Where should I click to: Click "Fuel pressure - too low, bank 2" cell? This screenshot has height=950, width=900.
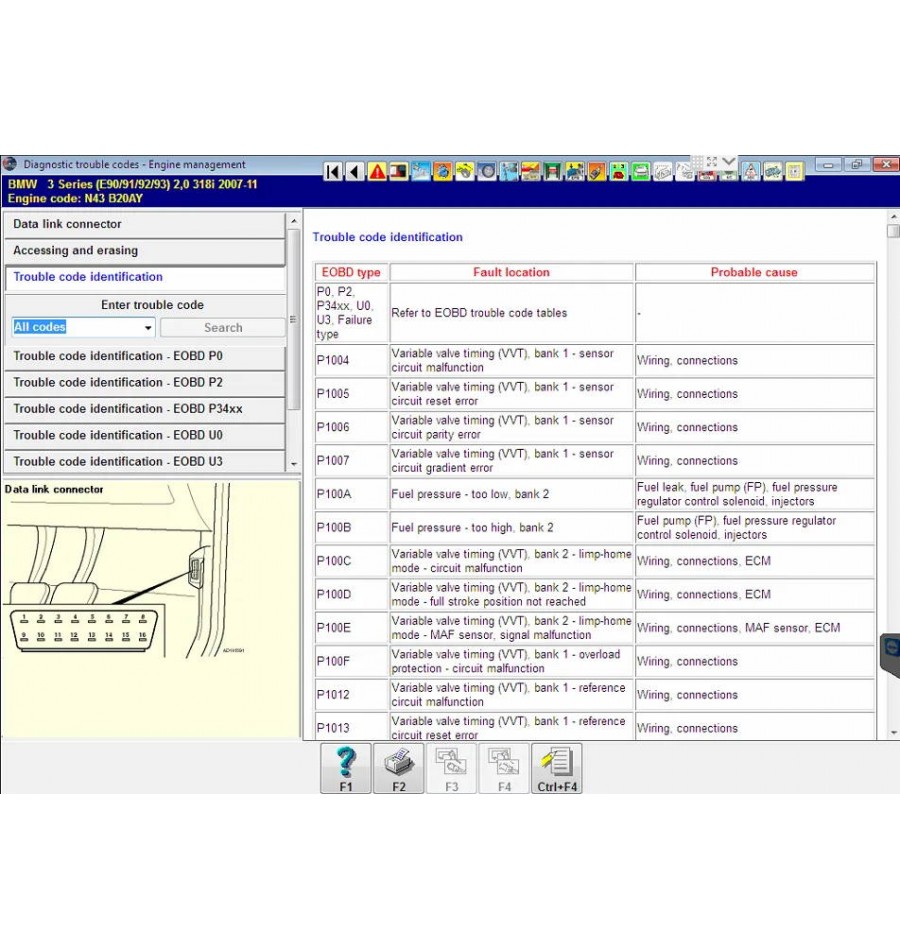(x=512, y=494)
